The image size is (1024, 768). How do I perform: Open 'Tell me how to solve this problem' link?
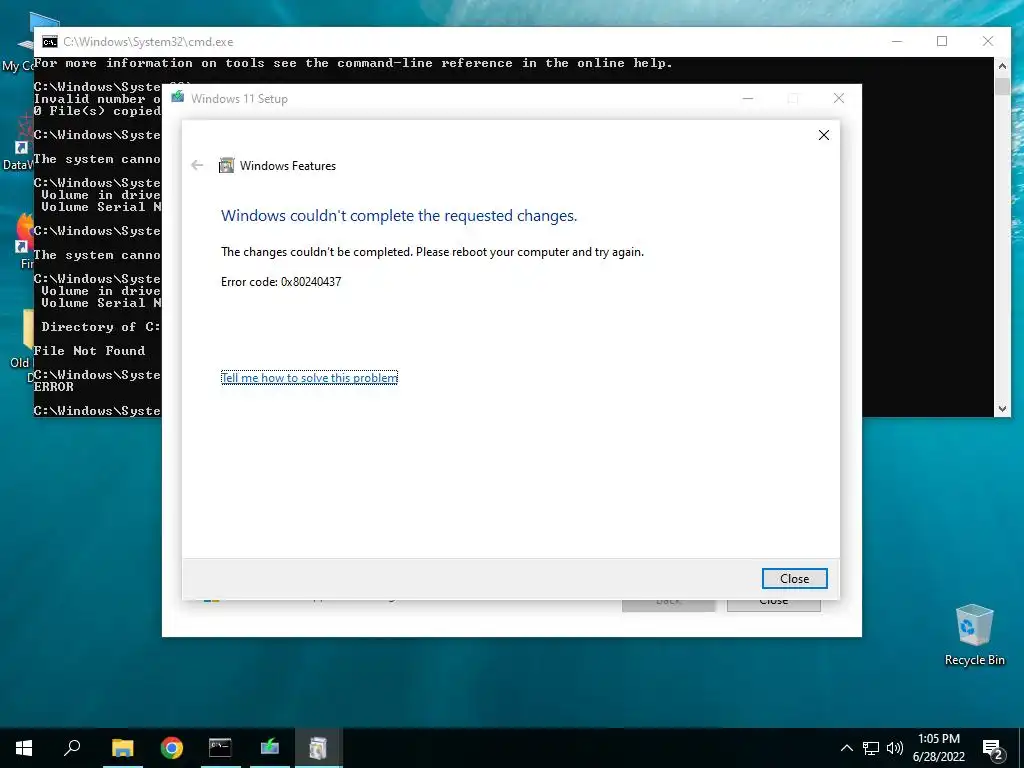pos(309,377)
